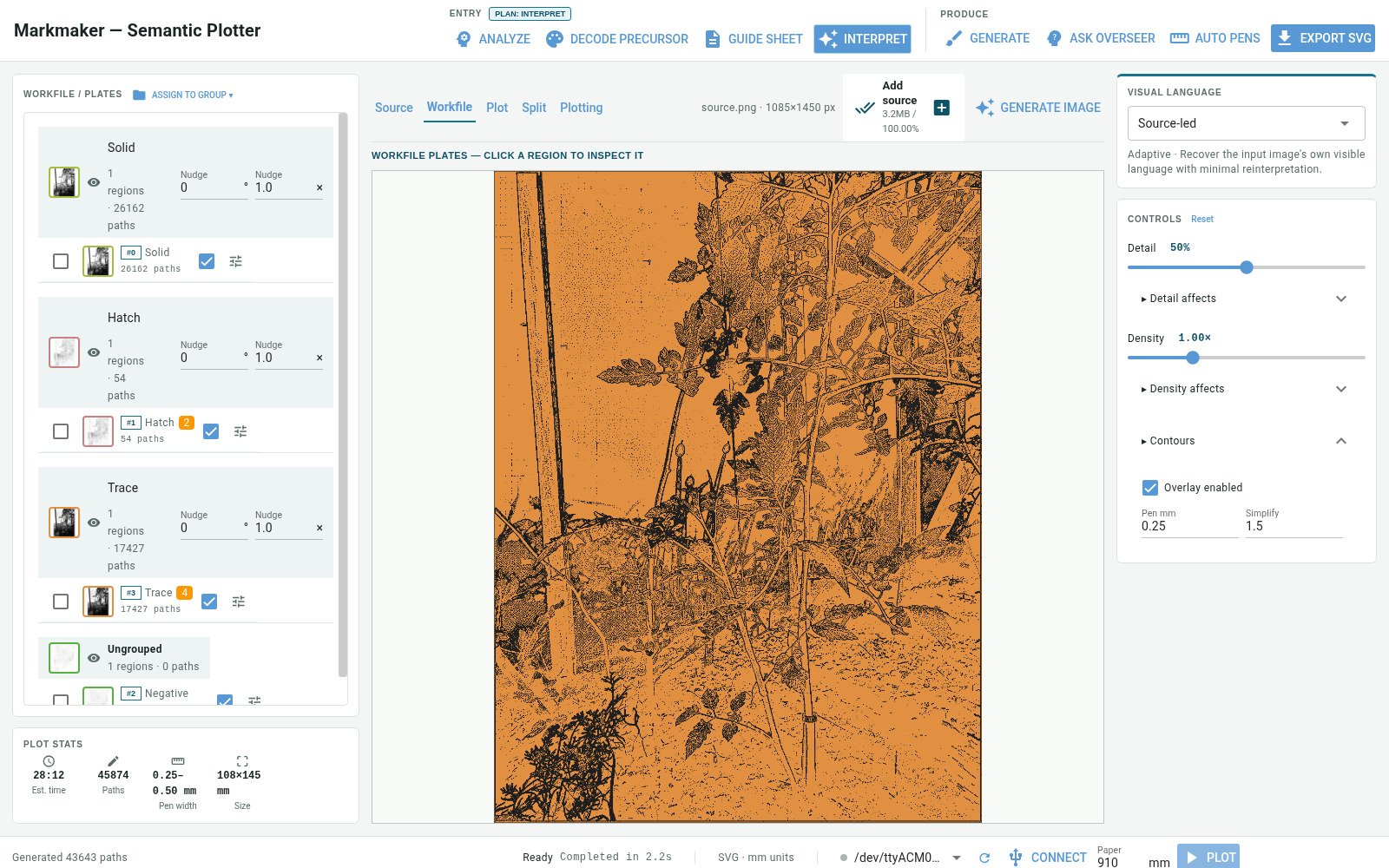Image resolution: width=1389 pixels, height=868 pixels.
Task: Toggle visibility of Ungrouped plates
Action: [x=94, y=658]
